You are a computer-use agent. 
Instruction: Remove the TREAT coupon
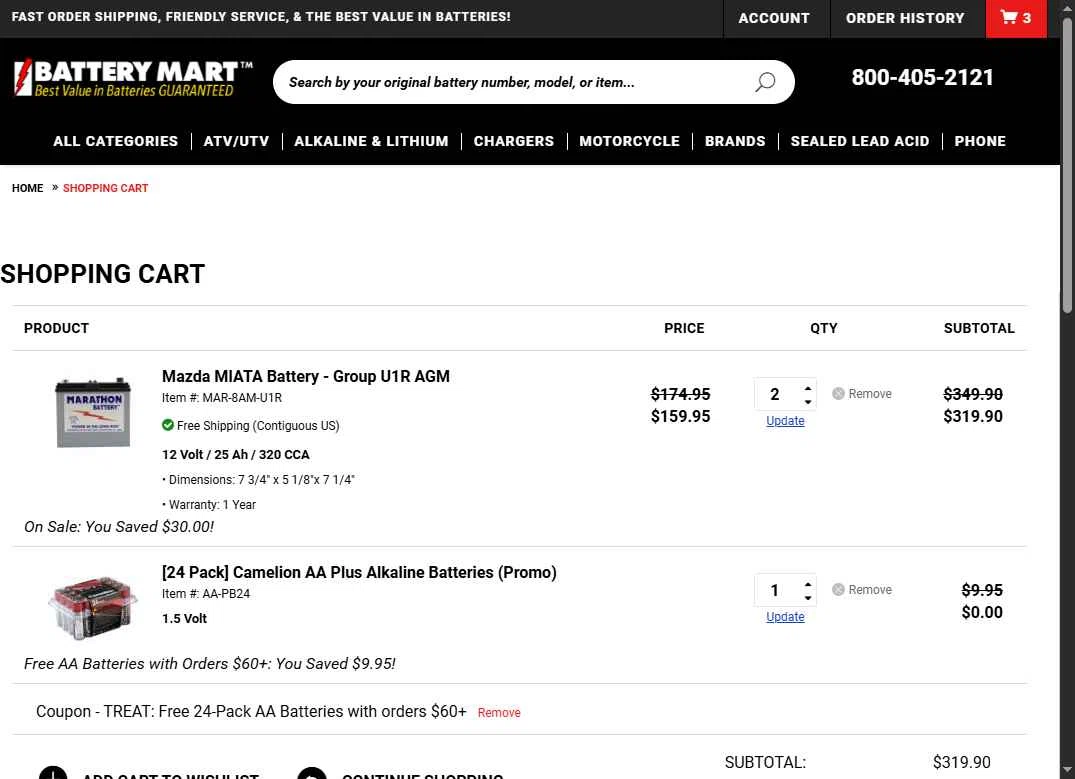(499, 712)
